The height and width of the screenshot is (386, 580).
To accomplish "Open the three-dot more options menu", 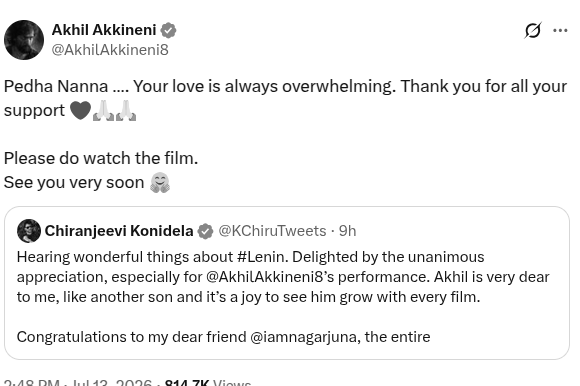I will [560, 30].
